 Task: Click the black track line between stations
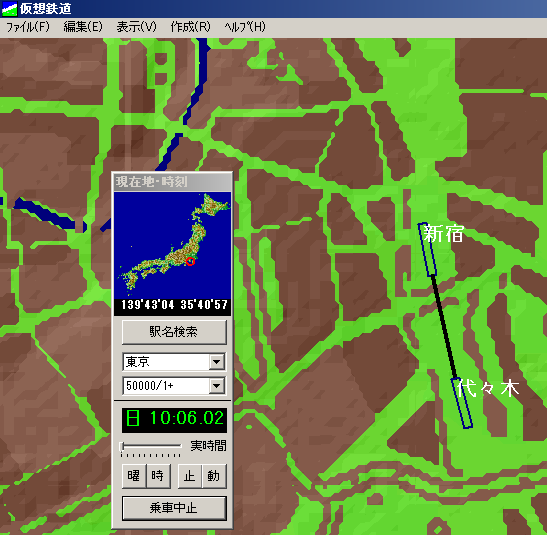point(444,327)
